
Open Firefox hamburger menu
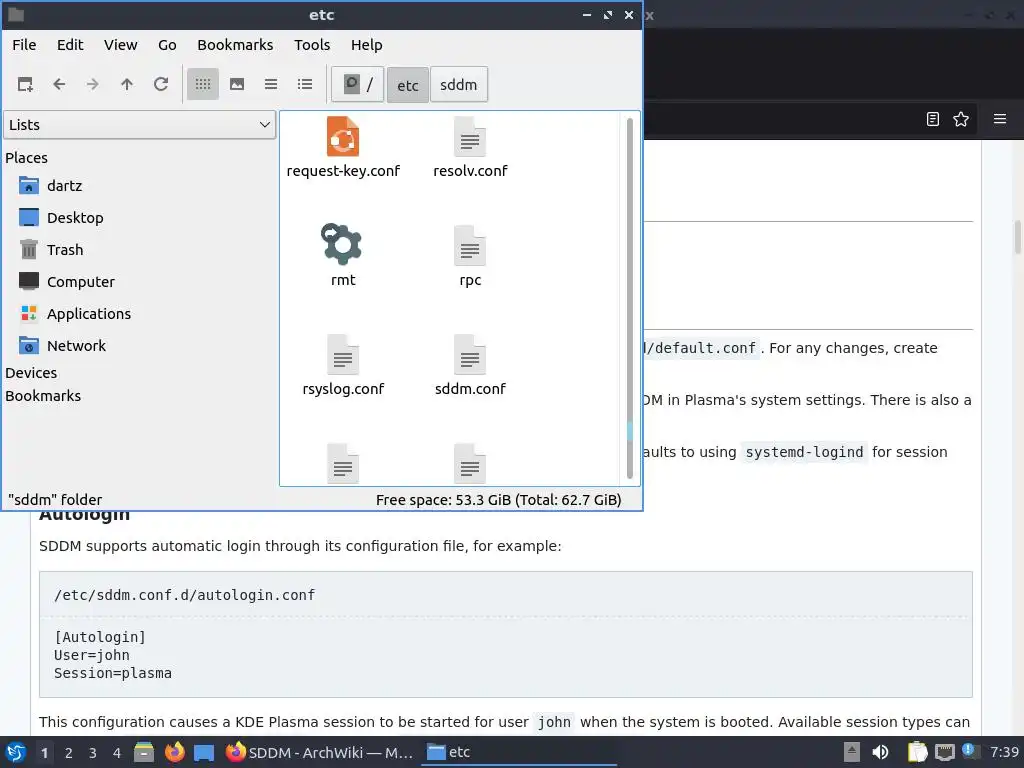pos(1000,119)
